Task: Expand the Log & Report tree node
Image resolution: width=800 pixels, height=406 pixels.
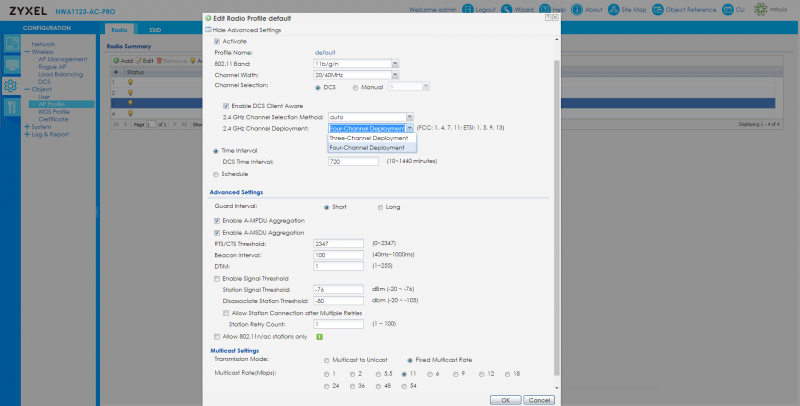Action: point(27,135)
